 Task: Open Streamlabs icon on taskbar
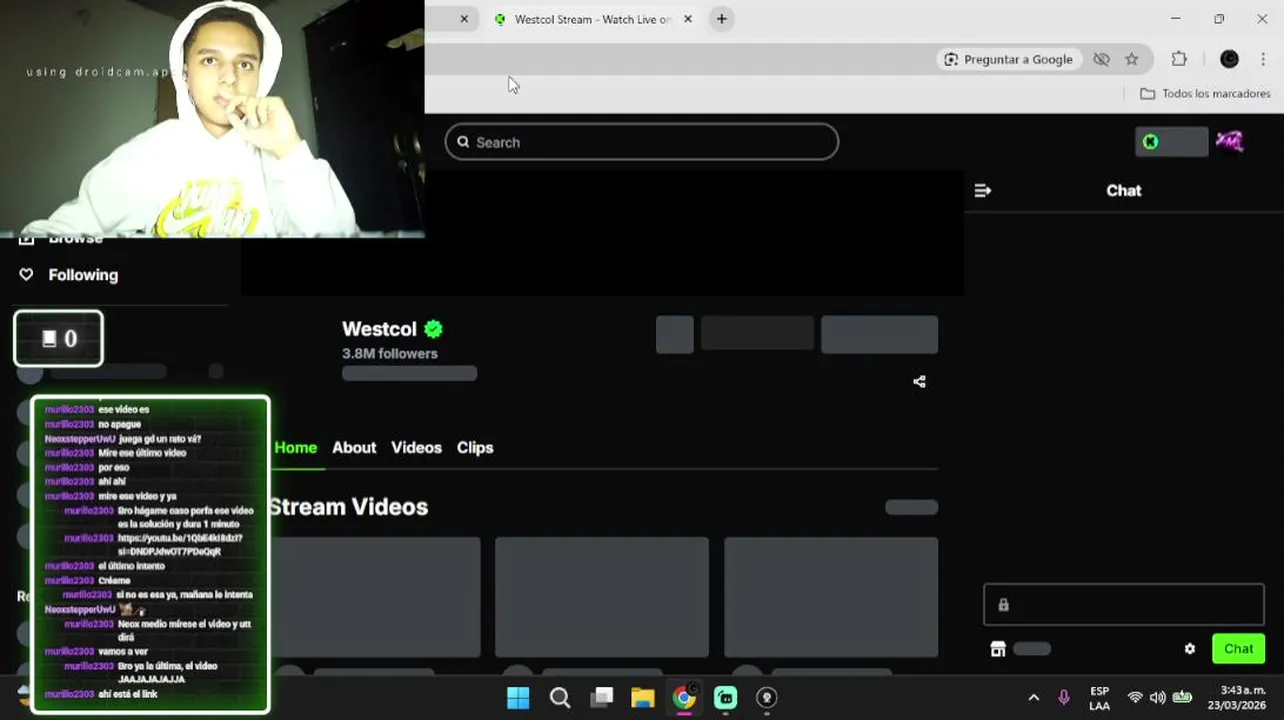[726, 698]
